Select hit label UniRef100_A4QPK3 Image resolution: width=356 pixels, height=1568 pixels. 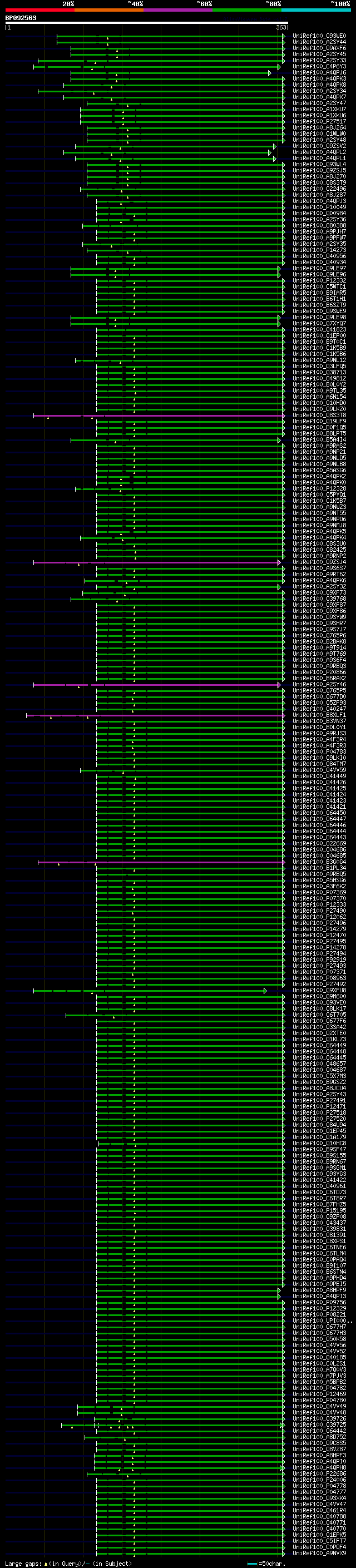tap(319, 78)
